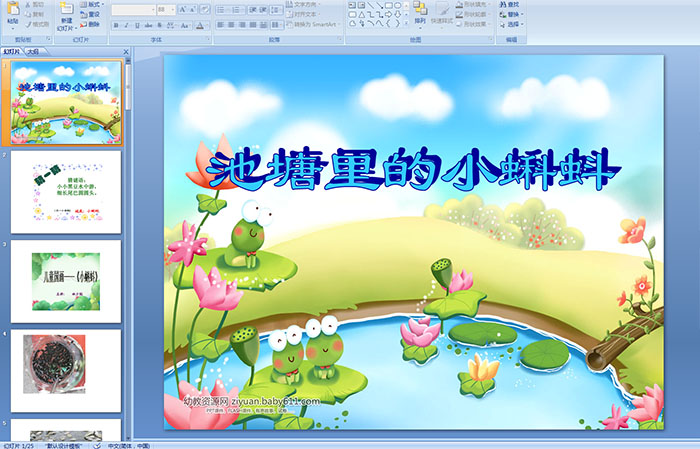This screenshot has width=700, height=449.
Task: Open the Layout (版式) dropdown
Action: point(92,4)
